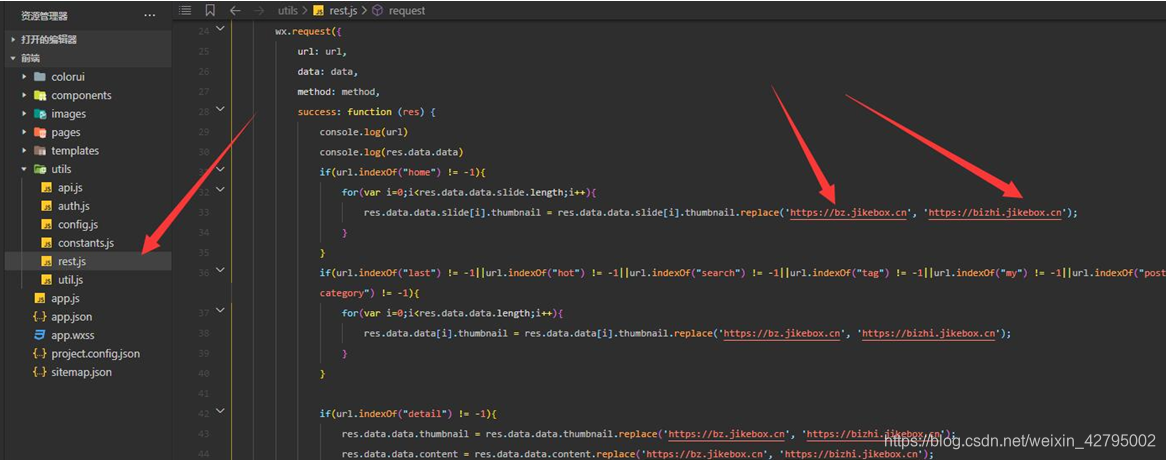Click the images folder icon
This screenshot has height=460, width=1166.
(x=39, y=114)
